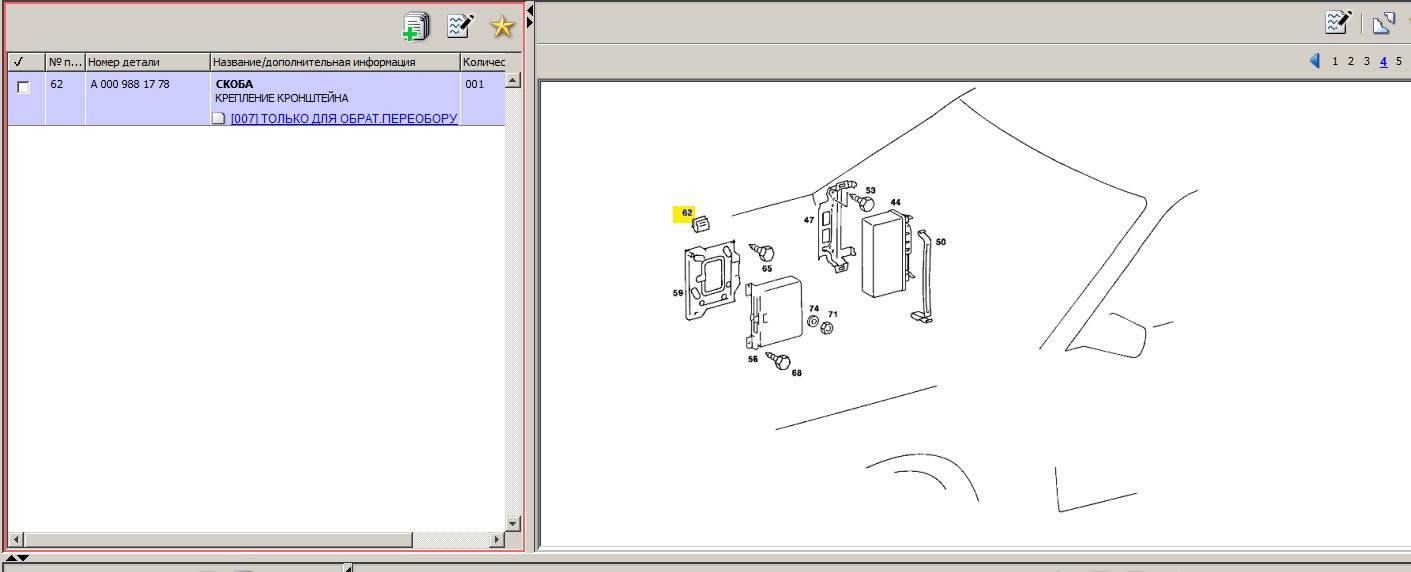Click the gold star favorites icon
The height and width of the screenshot is (572, 1411).
[502, 27]
